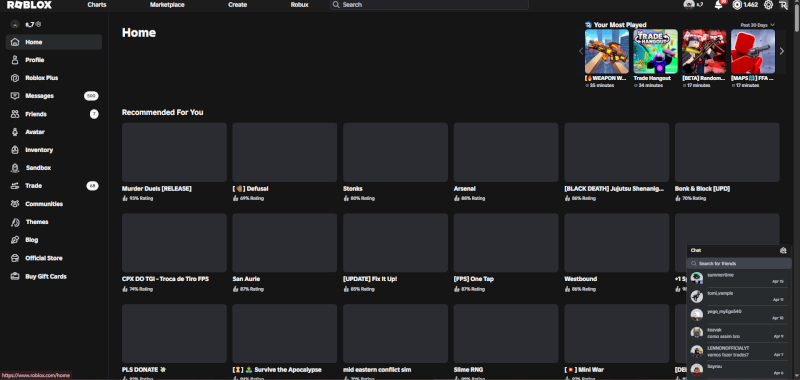800x380 pixels.
Task: Open [UPDATE] Fix It Up! title
Action: click(x=370, y=280)
